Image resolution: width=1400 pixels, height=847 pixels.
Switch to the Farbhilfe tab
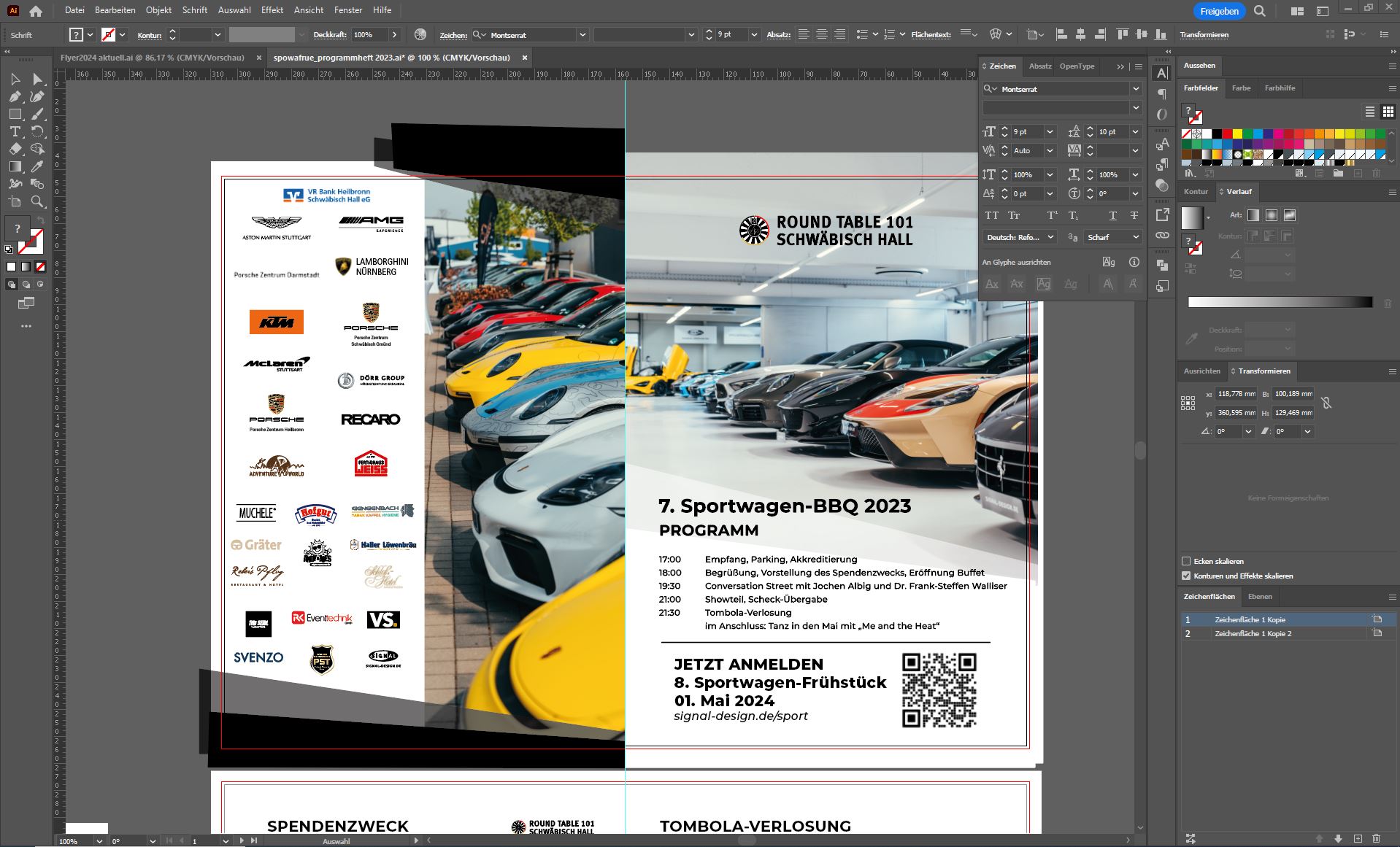tap(1280, 88)
